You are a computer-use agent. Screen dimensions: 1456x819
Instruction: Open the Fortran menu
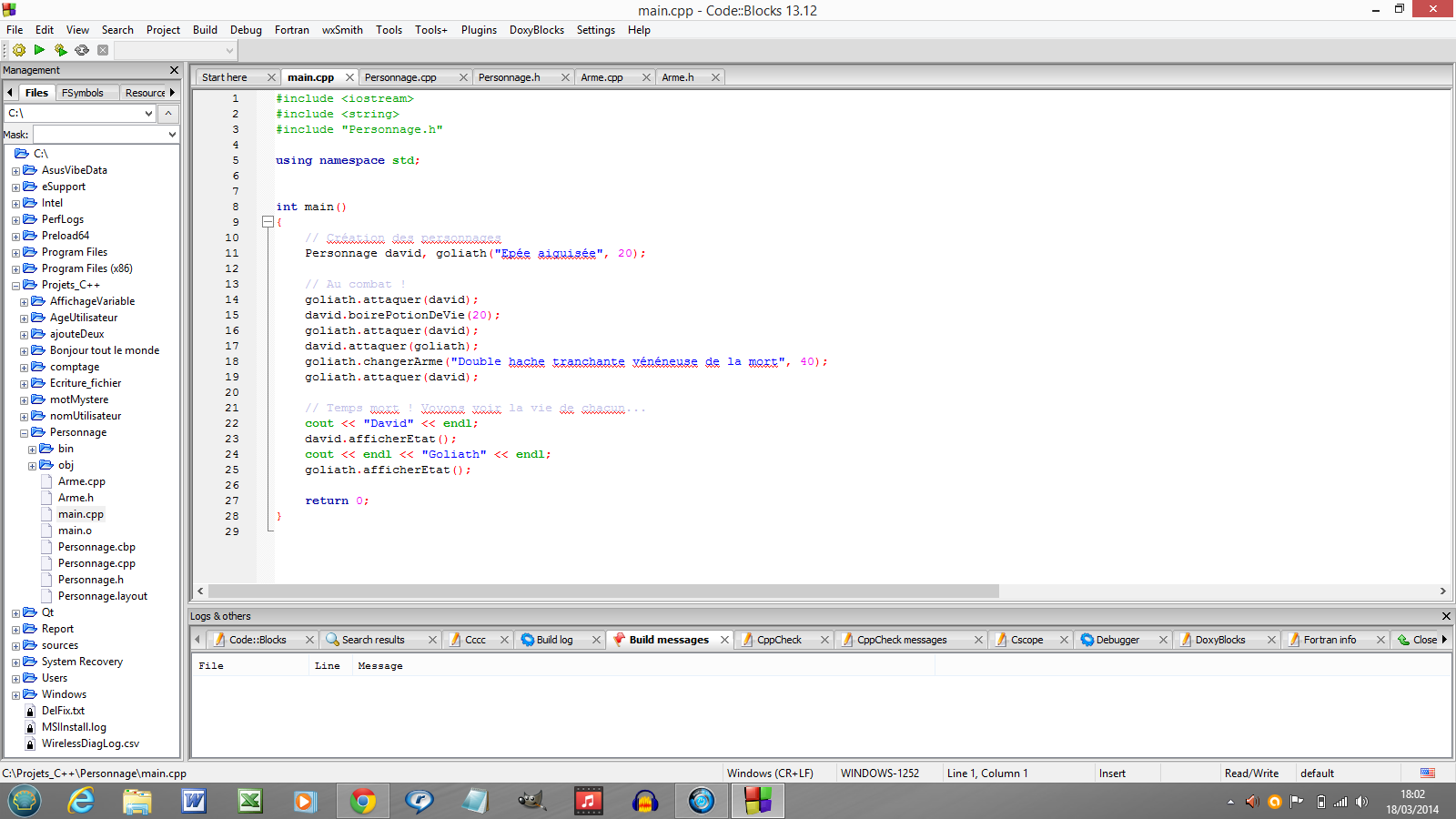[291, 30]
